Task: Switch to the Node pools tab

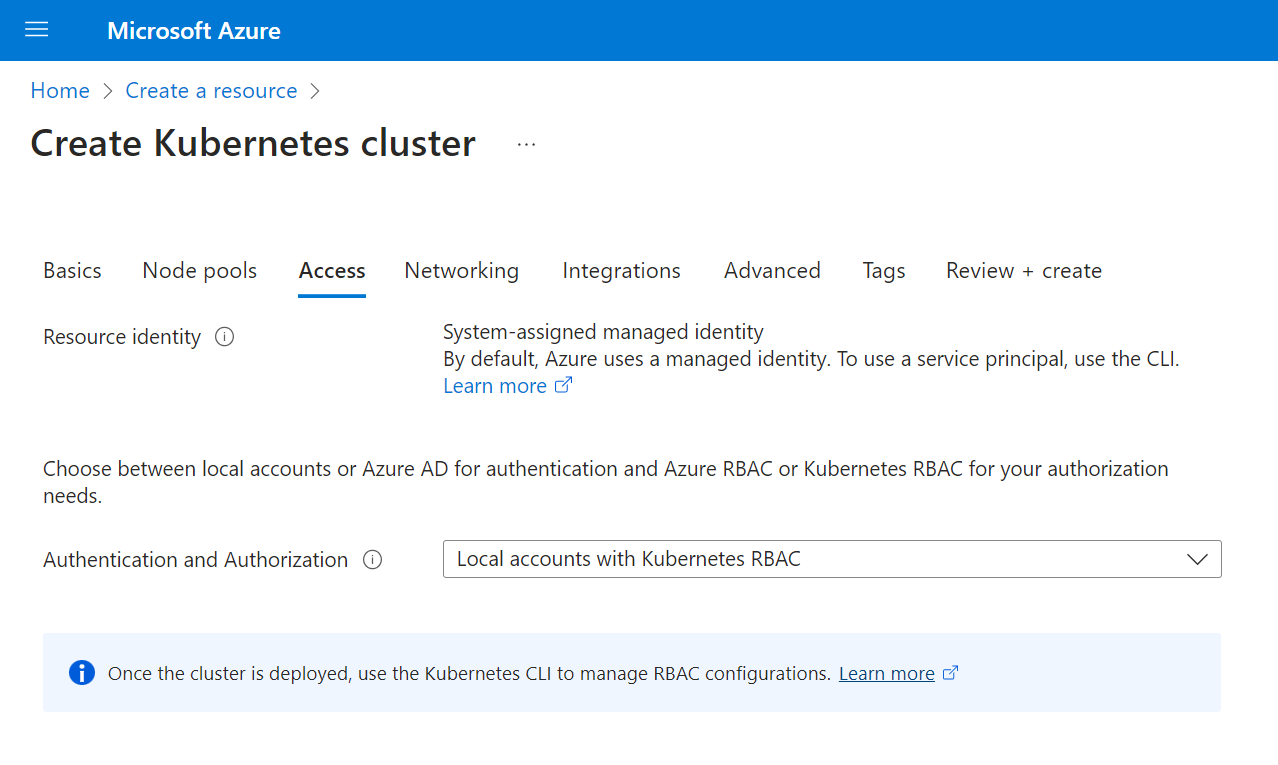Action: click(x=199, y=270)
